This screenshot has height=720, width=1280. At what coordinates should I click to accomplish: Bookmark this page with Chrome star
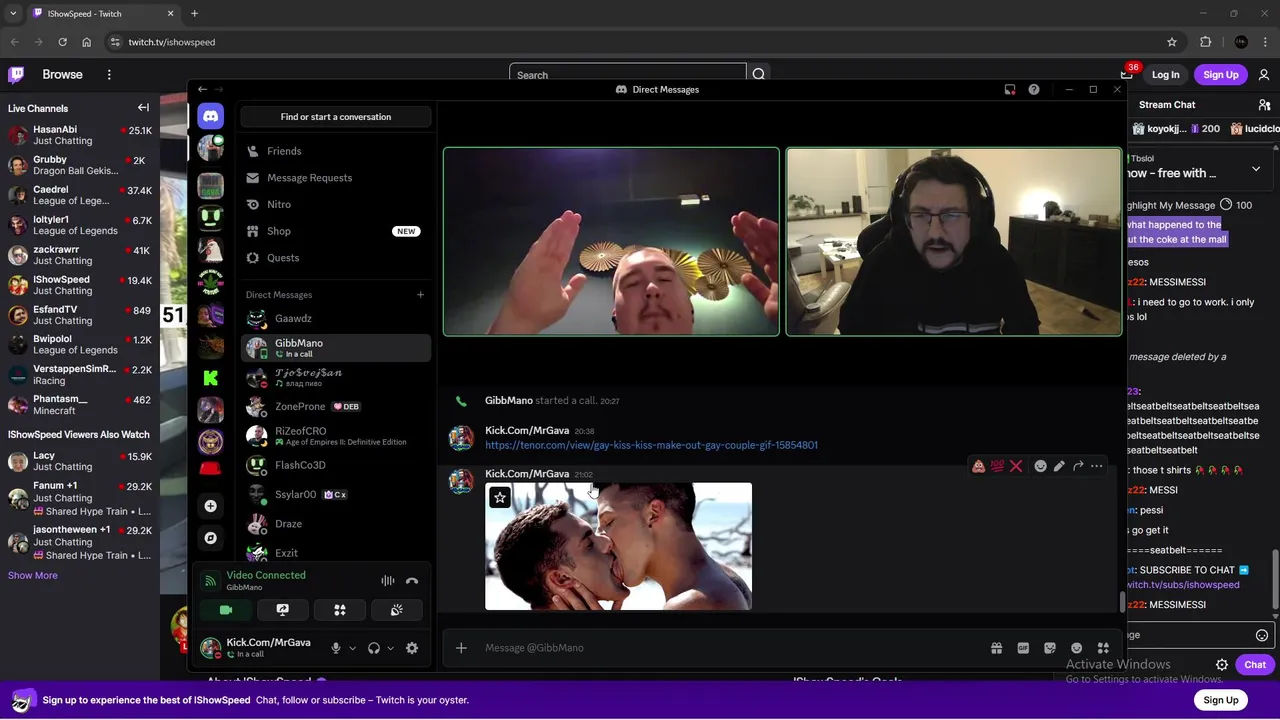tap(1172, 42)
